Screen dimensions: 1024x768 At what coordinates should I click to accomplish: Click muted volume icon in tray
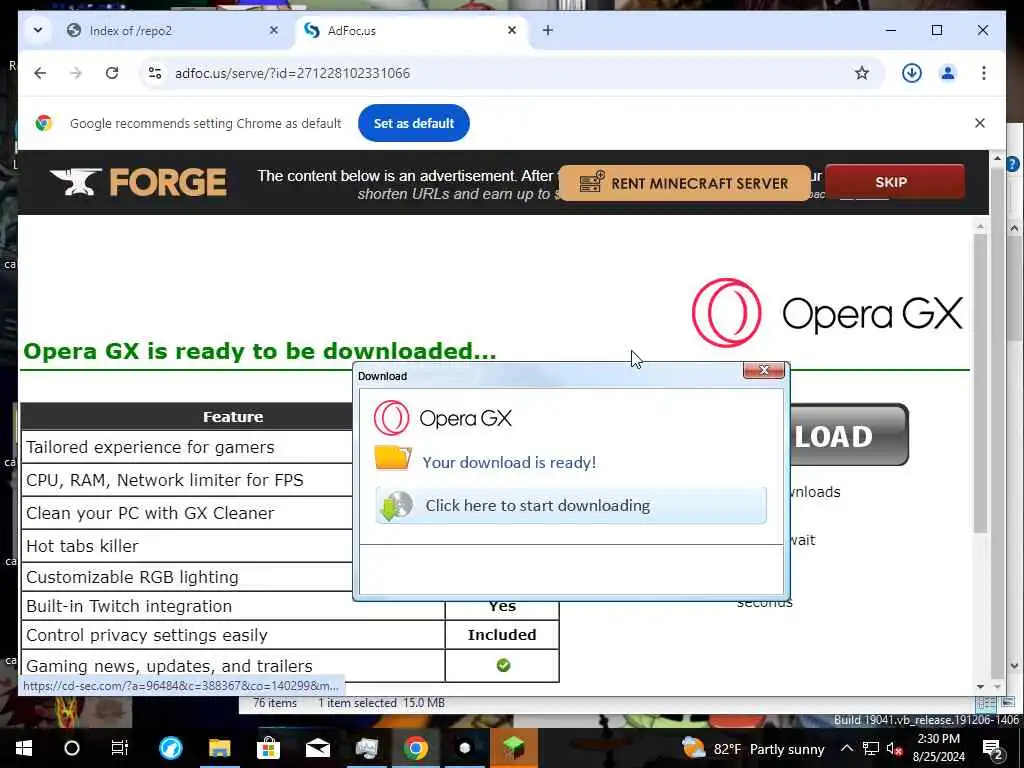pyautogui.click(x=895, y=749)
